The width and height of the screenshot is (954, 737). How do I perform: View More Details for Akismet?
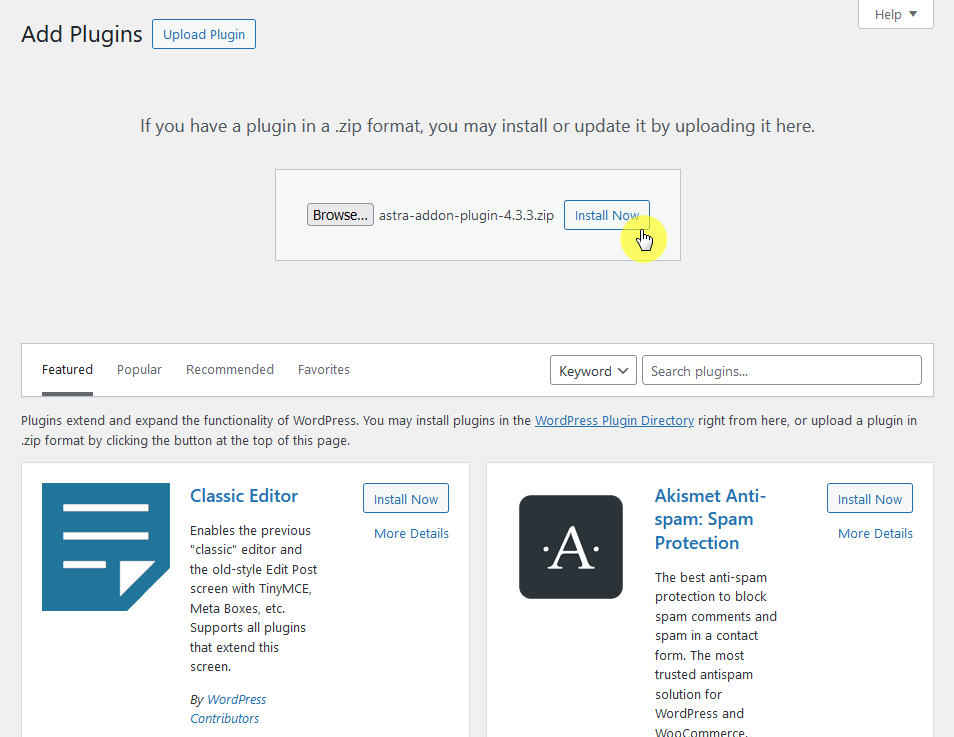click(875, 533)
